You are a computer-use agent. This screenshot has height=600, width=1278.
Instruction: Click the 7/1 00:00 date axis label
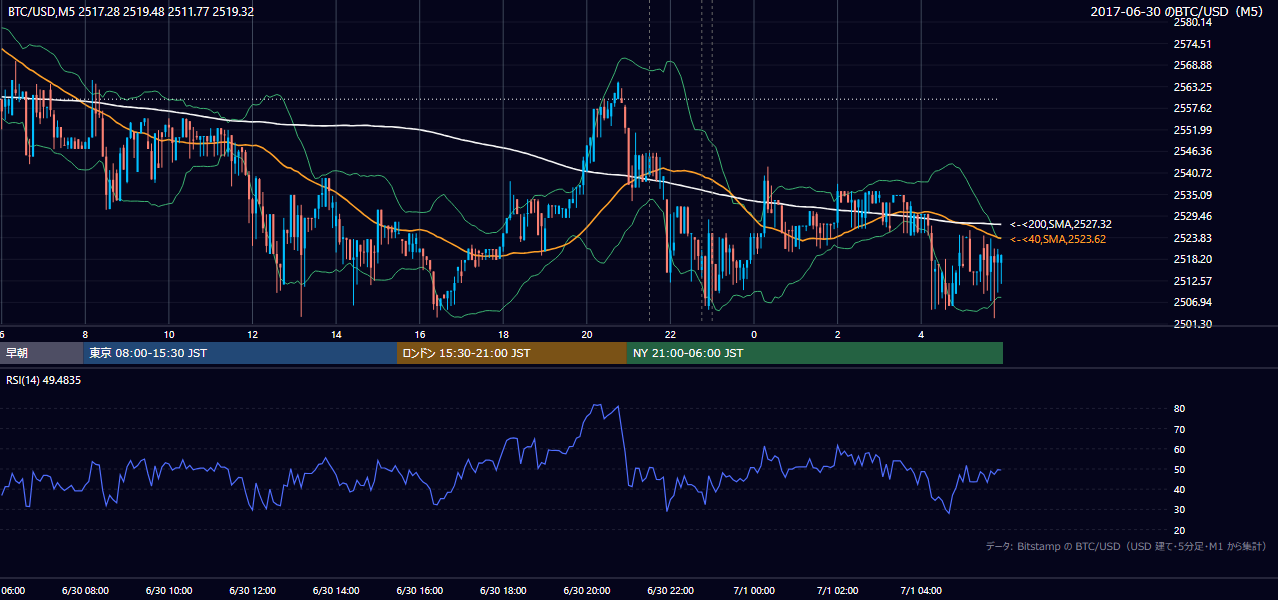[x=752, y=591]
